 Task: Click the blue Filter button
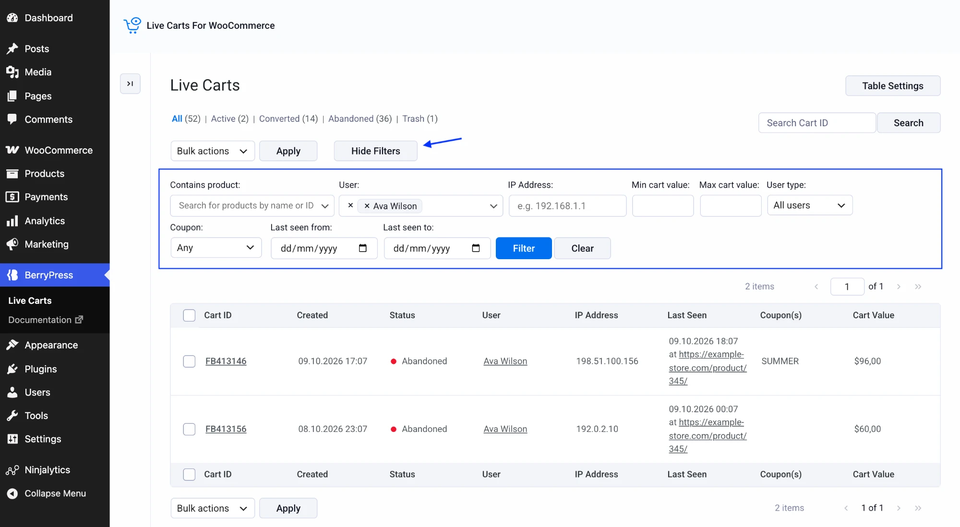click(x=523, y=248)
